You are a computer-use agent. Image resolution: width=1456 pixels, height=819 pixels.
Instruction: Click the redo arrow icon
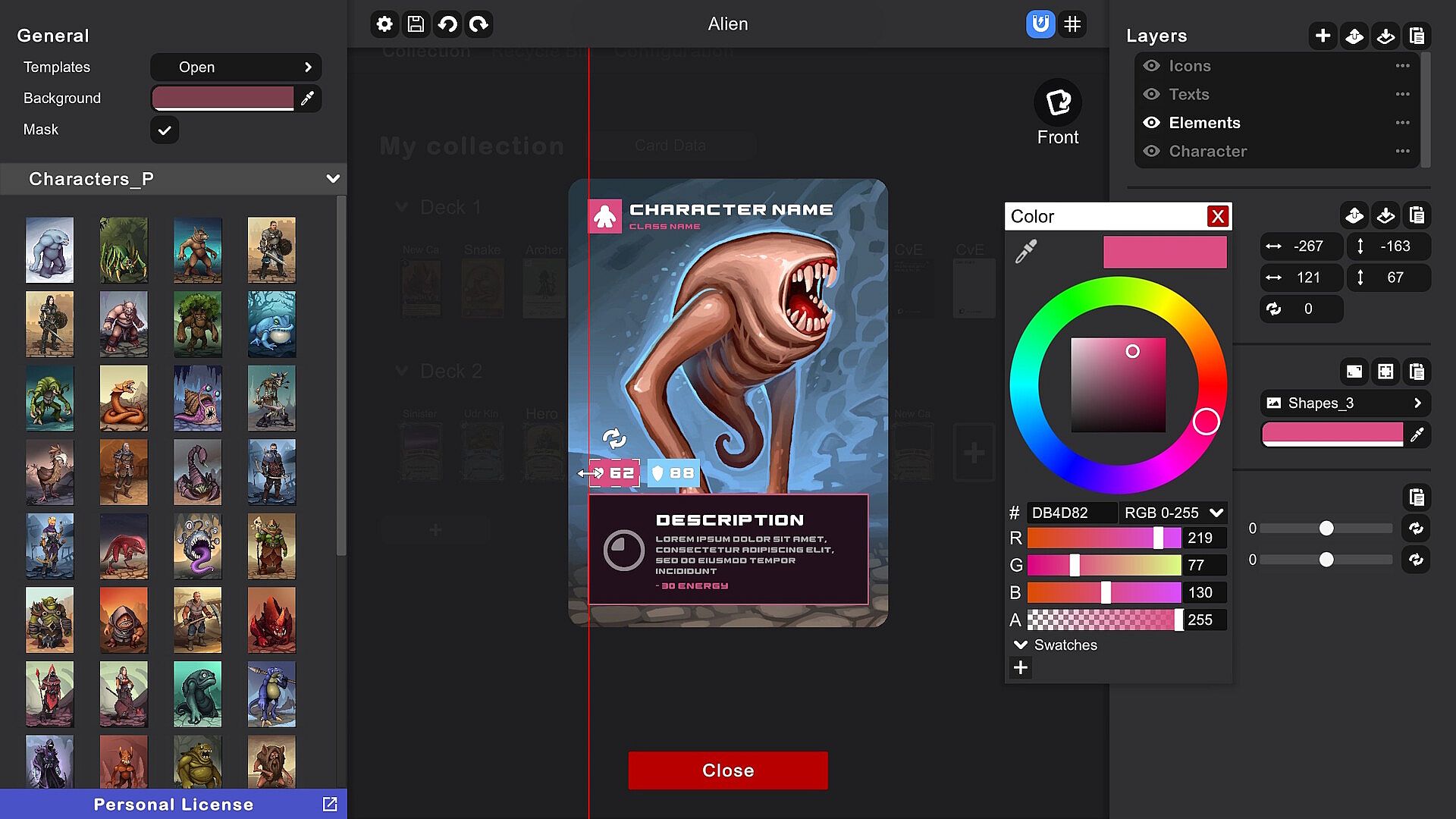(x=479, y=24)
